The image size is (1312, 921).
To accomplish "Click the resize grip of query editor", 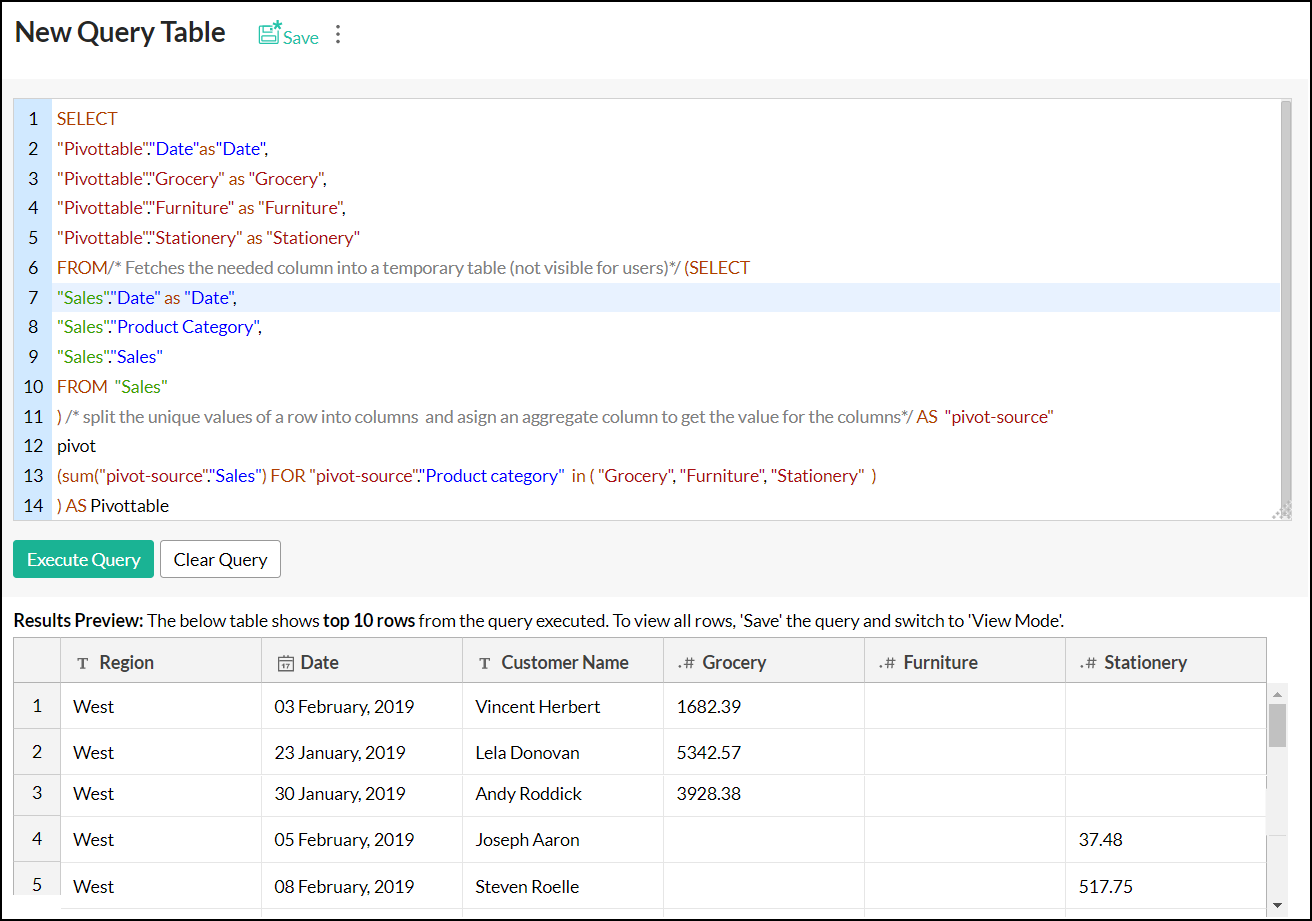I will click(x=1280, y=511).
